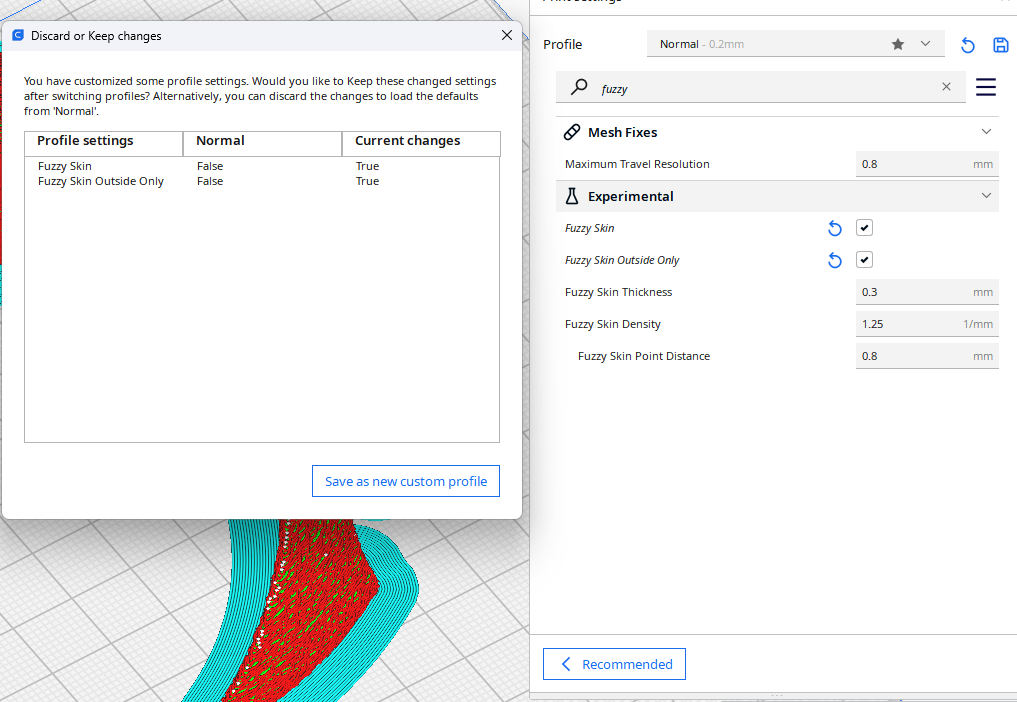Switch back to Recommended settings
Viewport: 1017px width, 702px height.
coord(614,664)
